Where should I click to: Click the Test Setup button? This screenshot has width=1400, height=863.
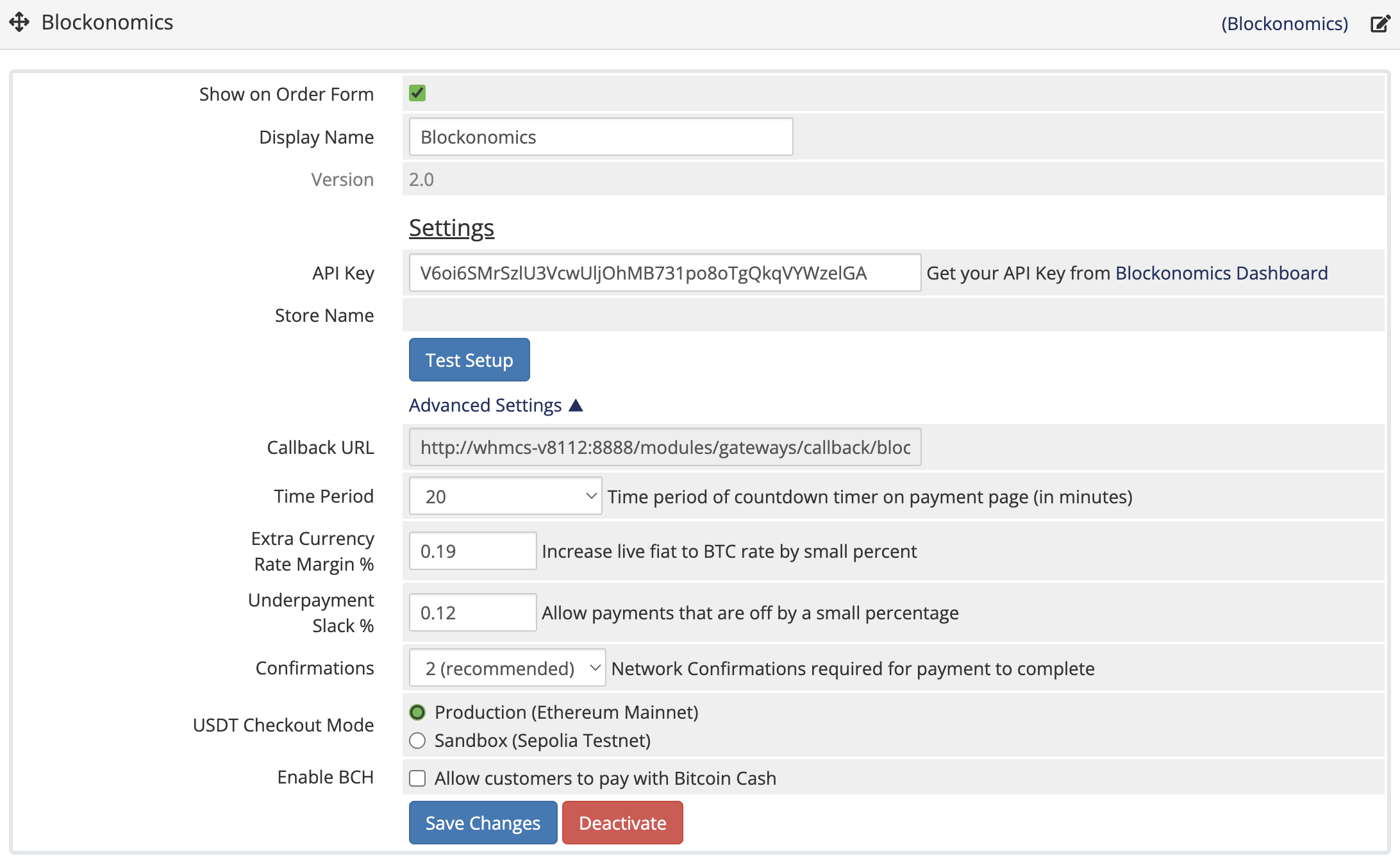(469, 360)
